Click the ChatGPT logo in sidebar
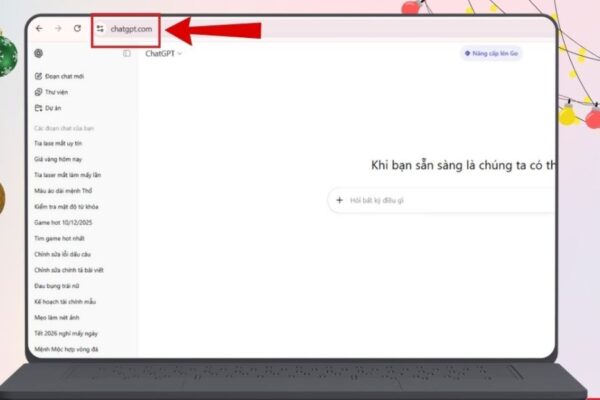The height and width of the screenshot is (400, 600). coord(38,53)
